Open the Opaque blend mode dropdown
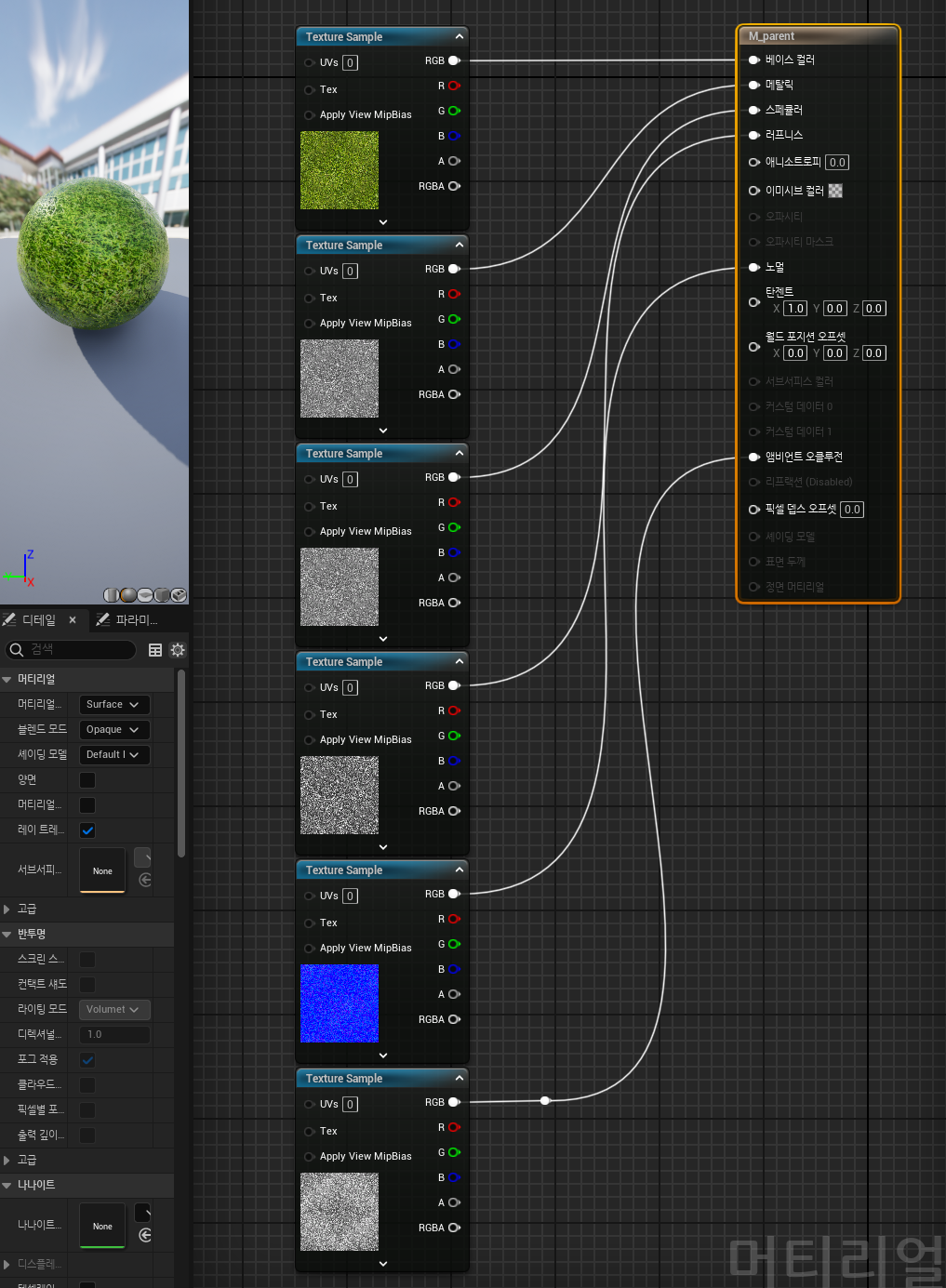The height and width of the screenshot is (1288, 946). click(114, 730)
